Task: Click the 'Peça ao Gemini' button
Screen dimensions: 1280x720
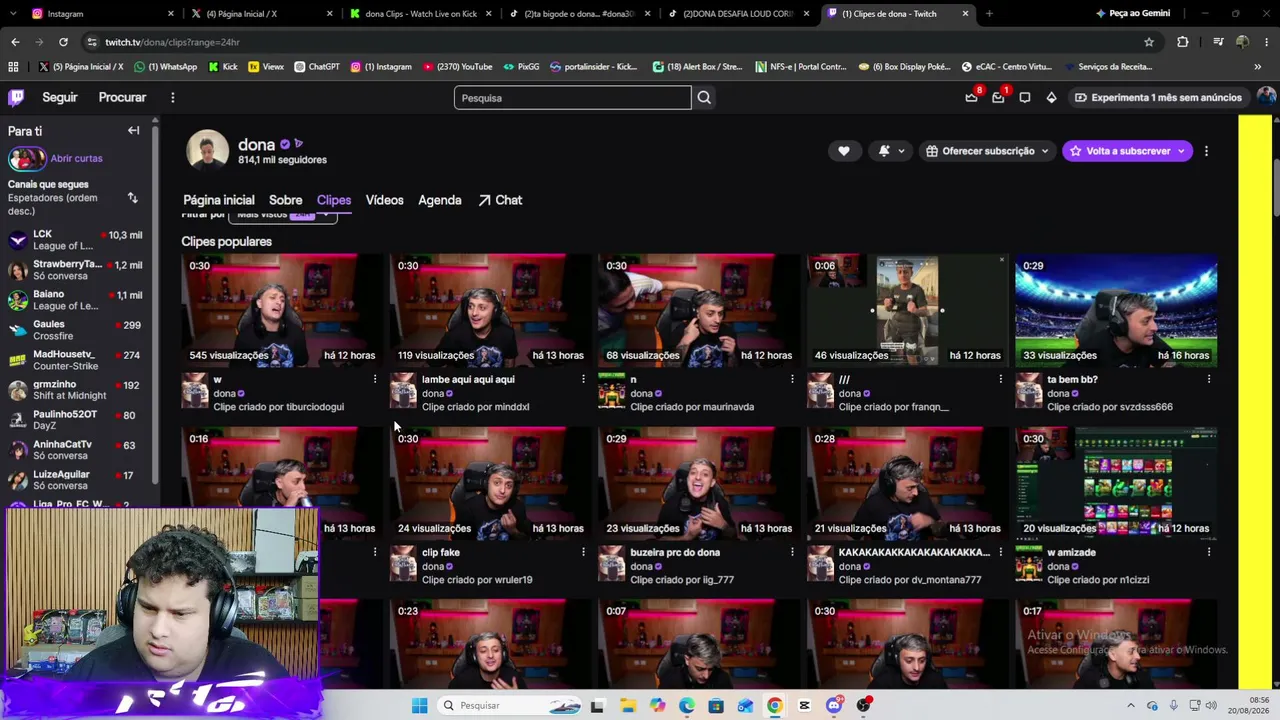Action: click(x=1132, y=14)
